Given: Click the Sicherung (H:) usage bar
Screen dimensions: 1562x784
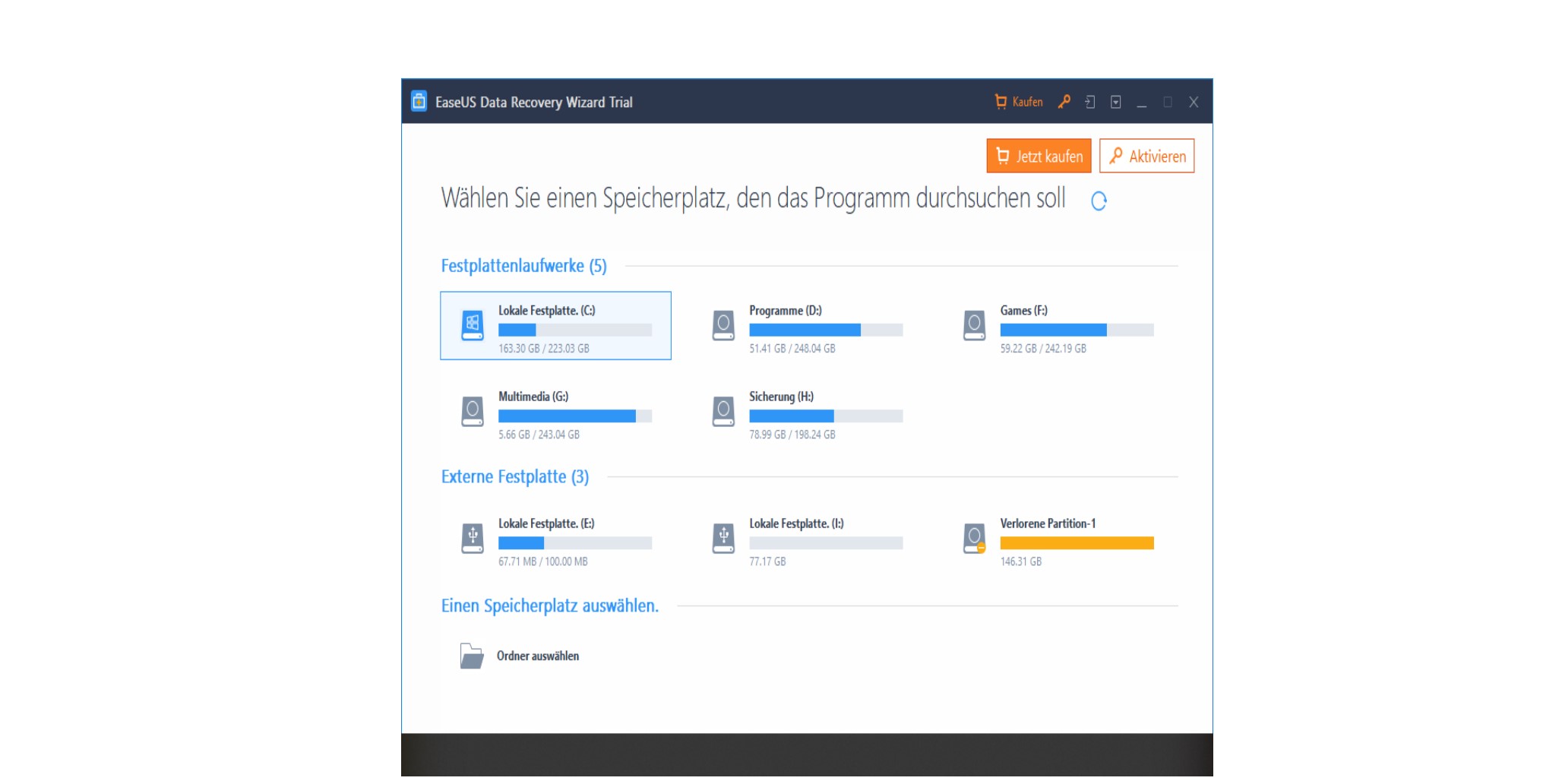Looking at the screenshot, I should (826, 416).
